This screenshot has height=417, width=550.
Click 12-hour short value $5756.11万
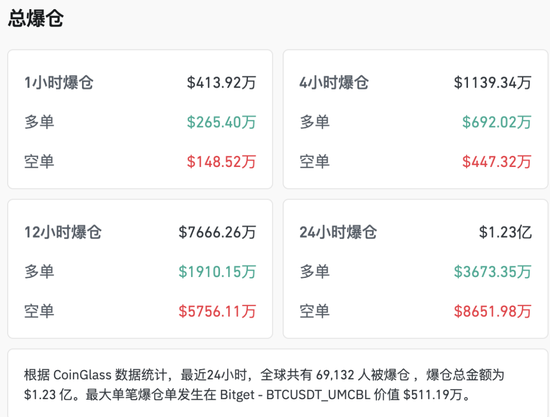pos(217,311)
